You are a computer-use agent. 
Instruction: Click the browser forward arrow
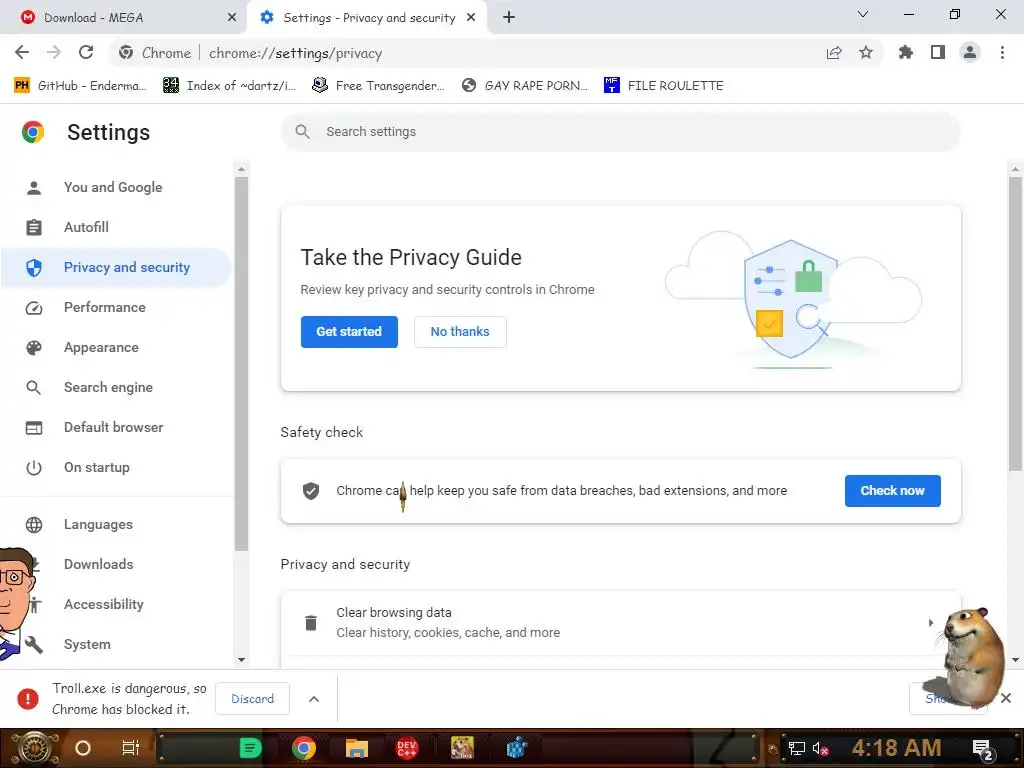pyautogui.click(x=54, y=53)
